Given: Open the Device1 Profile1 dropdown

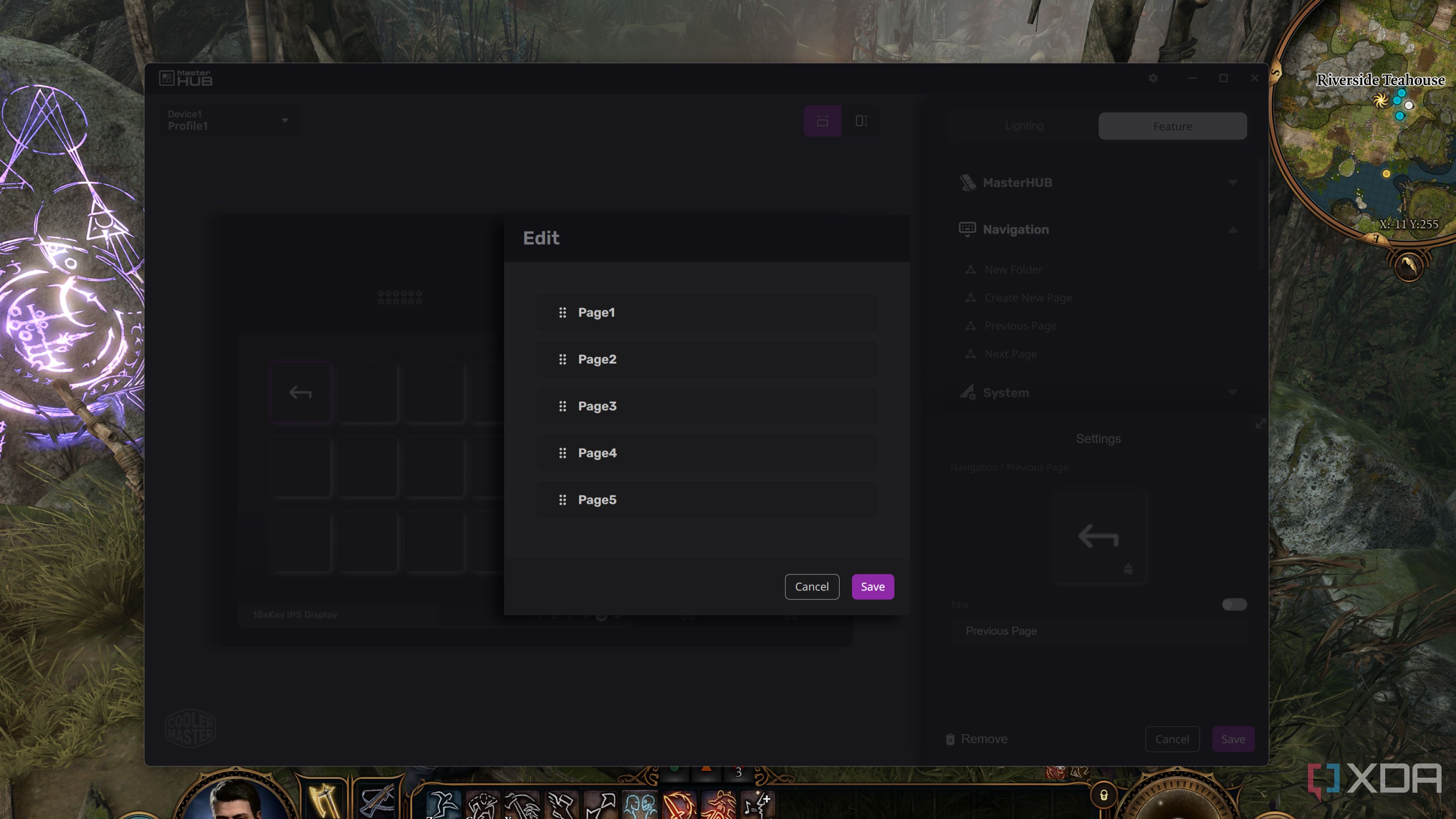Looking at the screenshot, I should coord(229,121).
